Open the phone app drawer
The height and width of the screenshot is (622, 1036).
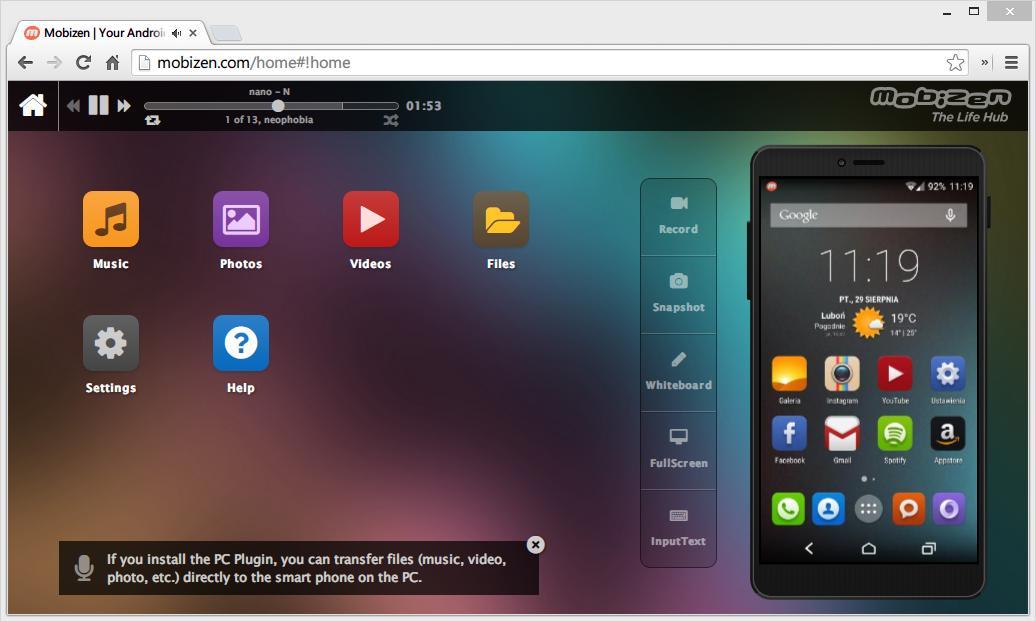coord(868,509)
